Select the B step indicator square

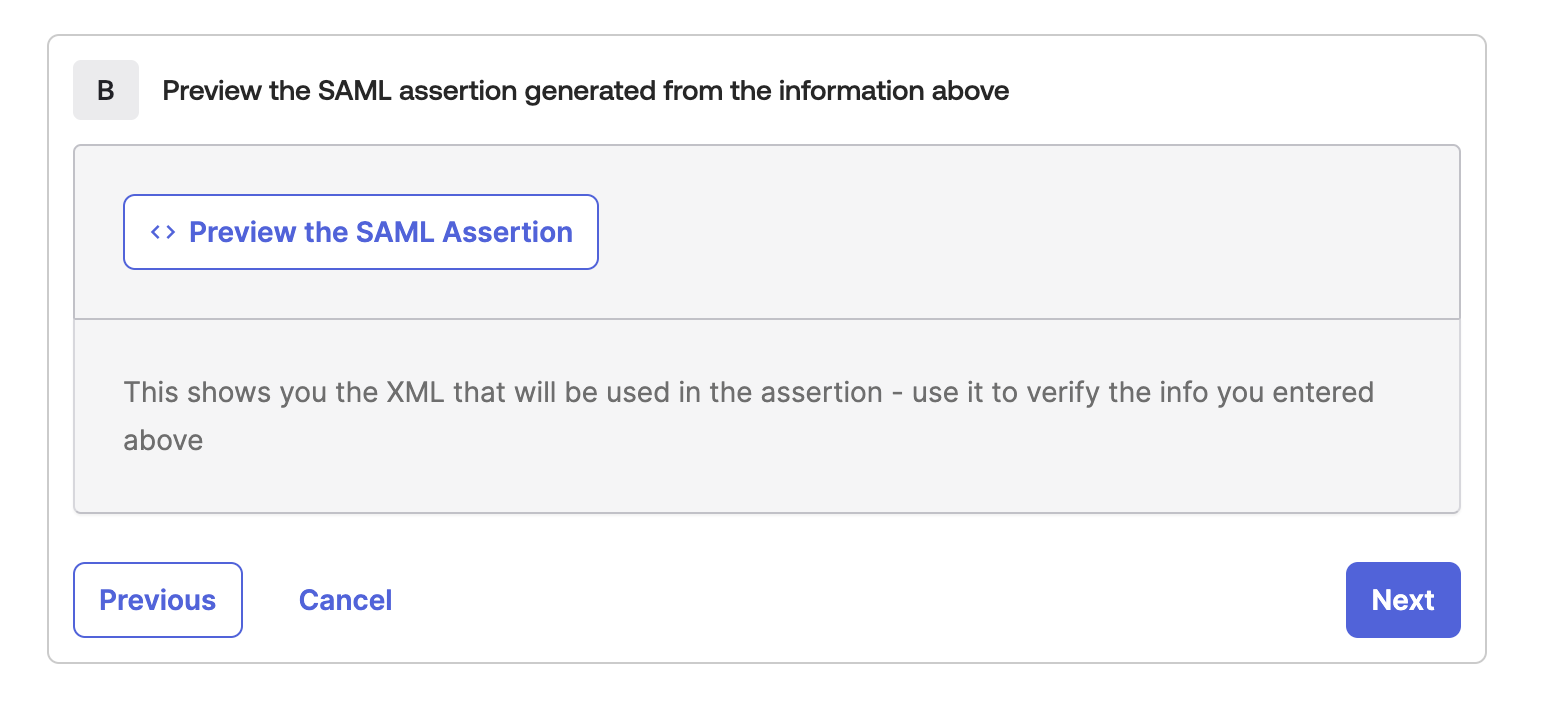[106, 90]
